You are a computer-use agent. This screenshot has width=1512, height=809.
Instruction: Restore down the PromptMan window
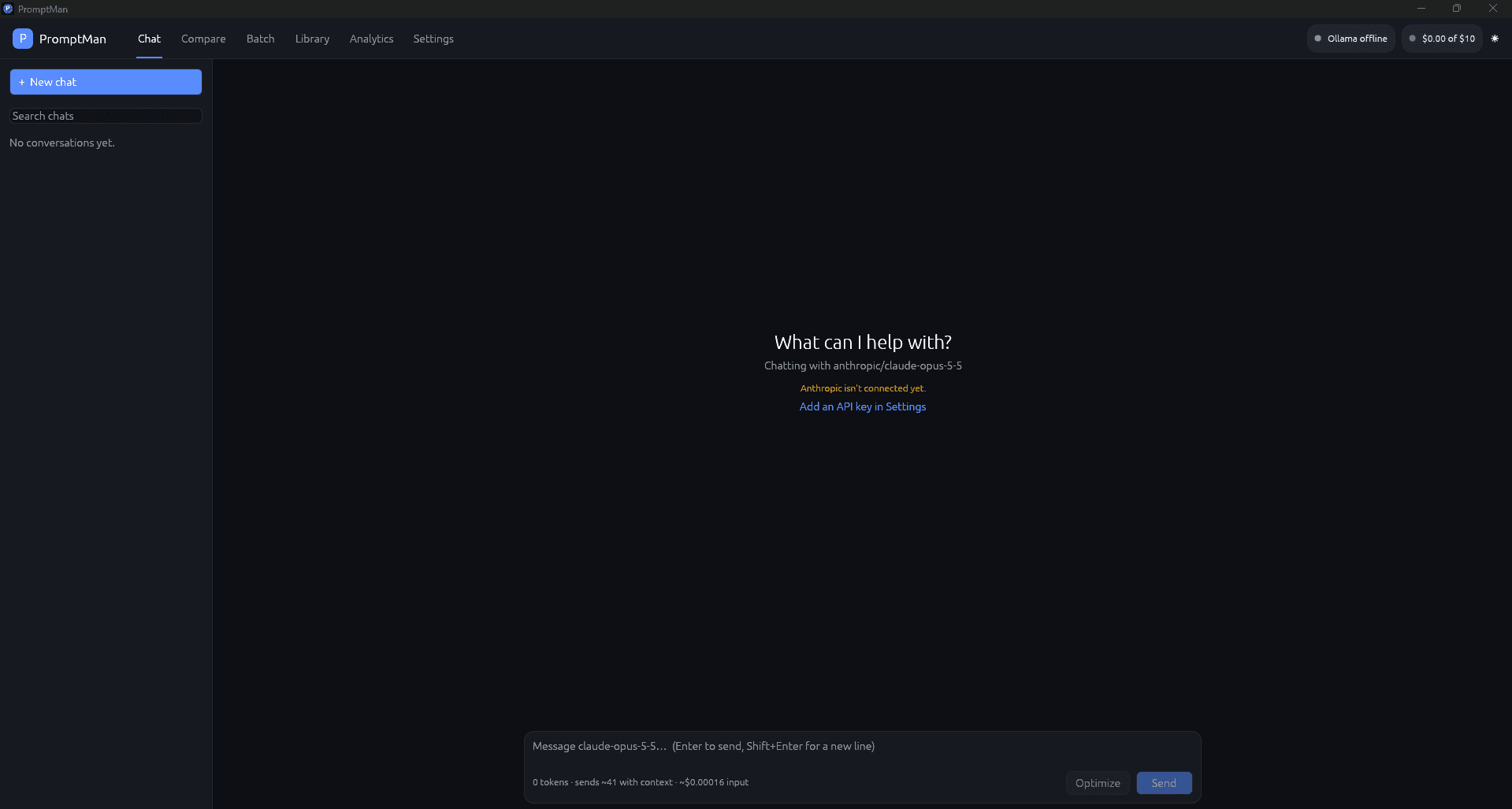click(x=1457, y=9)
